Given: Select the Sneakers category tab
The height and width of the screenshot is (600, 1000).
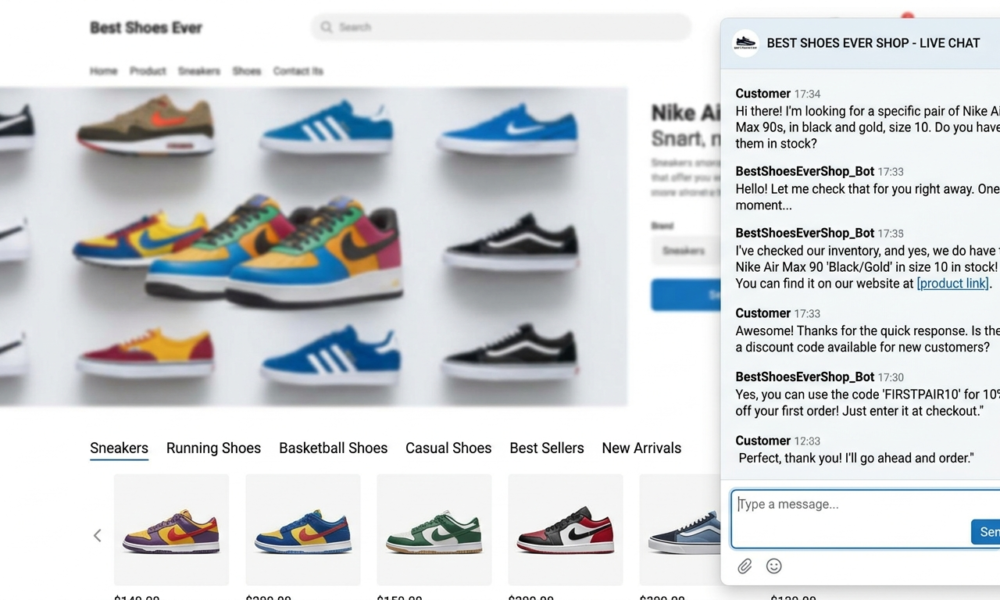Looking at the screenshot, I should point(119,448).
